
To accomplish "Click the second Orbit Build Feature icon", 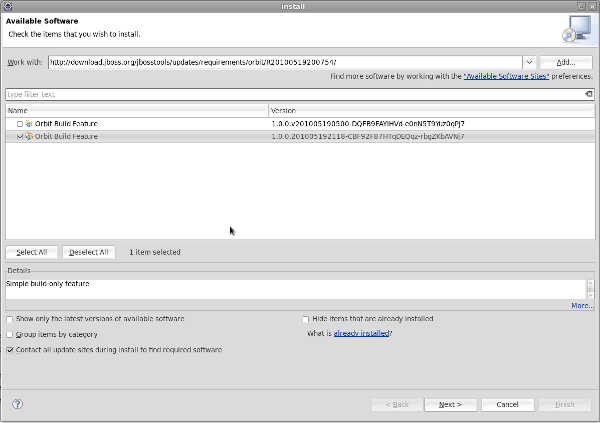I will [29, 135].
